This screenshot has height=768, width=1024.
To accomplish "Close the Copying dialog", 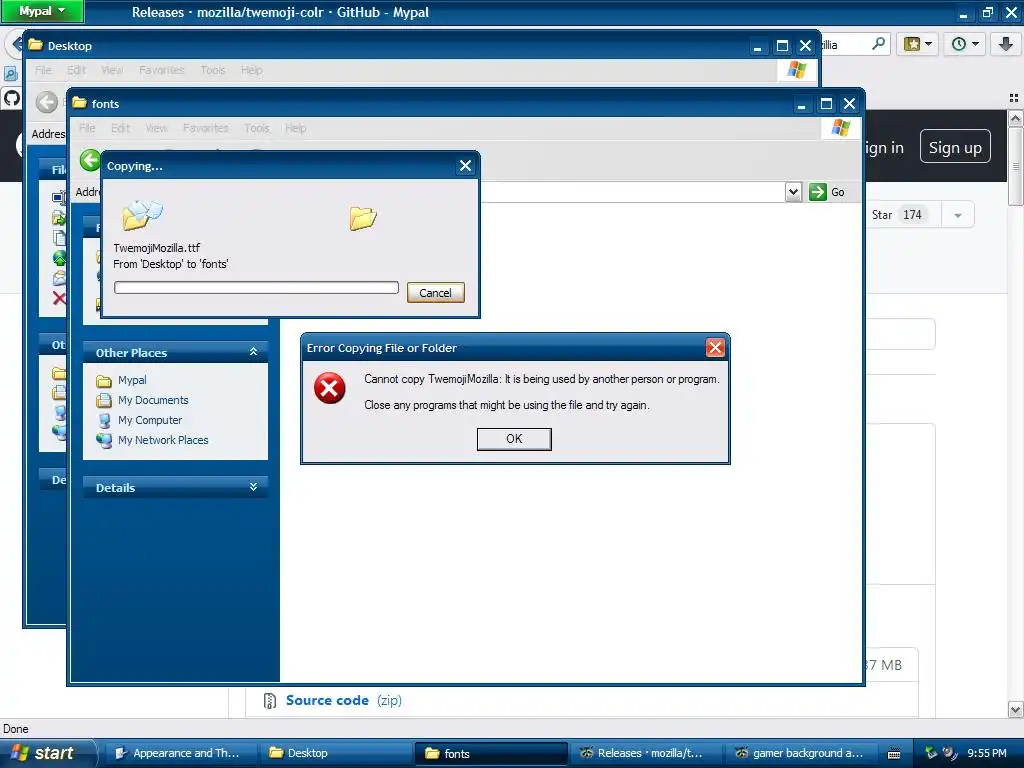I will coord(465,166).
